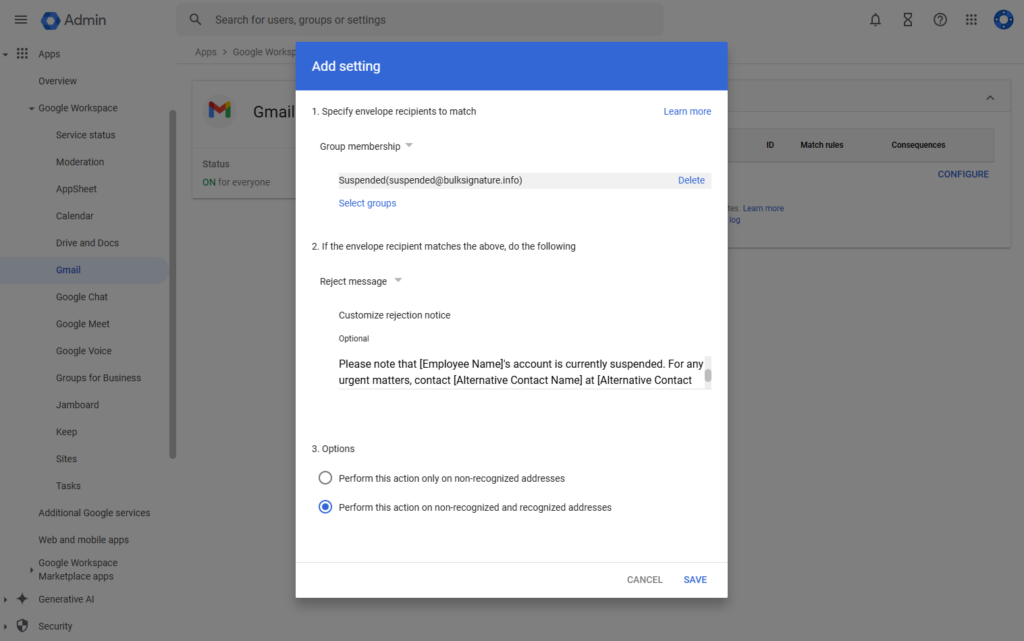Click Learn more in the dialog
Viewport: 1024px width, 641px height.
687,112
